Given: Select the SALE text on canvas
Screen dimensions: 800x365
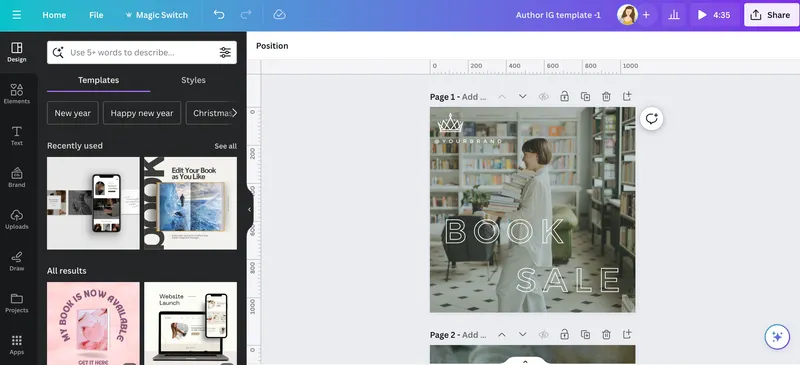Looking at the screenshot, I should [568, 280].
